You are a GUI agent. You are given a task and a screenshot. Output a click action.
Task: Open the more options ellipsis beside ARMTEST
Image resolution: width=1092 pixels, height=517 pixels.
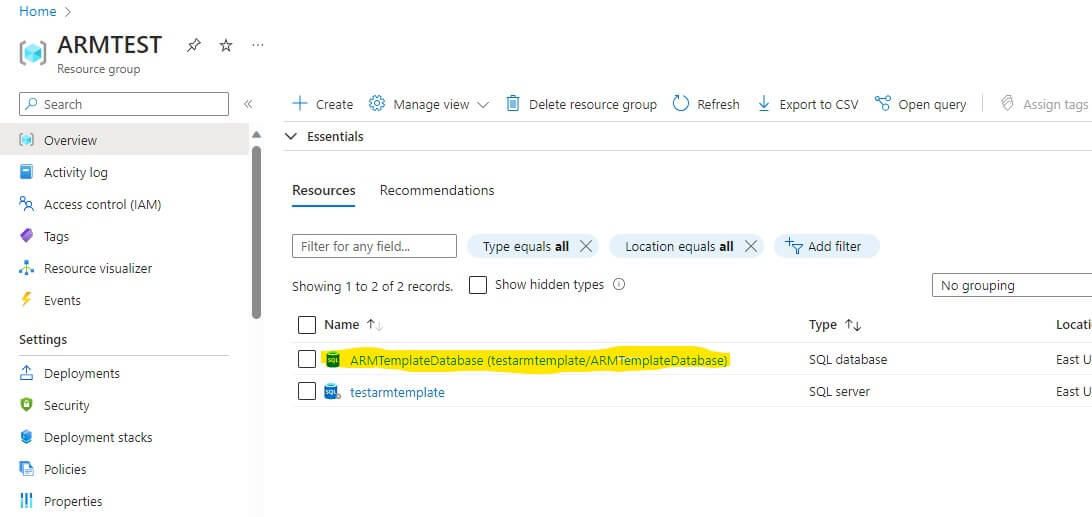point(258,46)
